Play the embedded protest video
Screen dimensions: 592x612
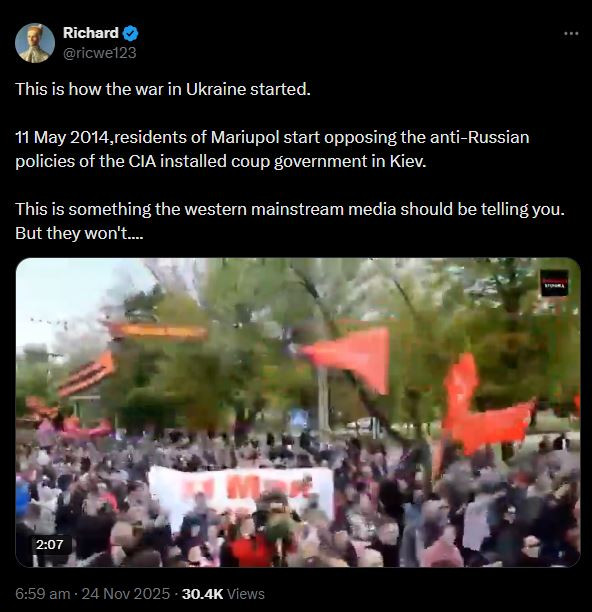pyautogui.click(x=298, y=412)
